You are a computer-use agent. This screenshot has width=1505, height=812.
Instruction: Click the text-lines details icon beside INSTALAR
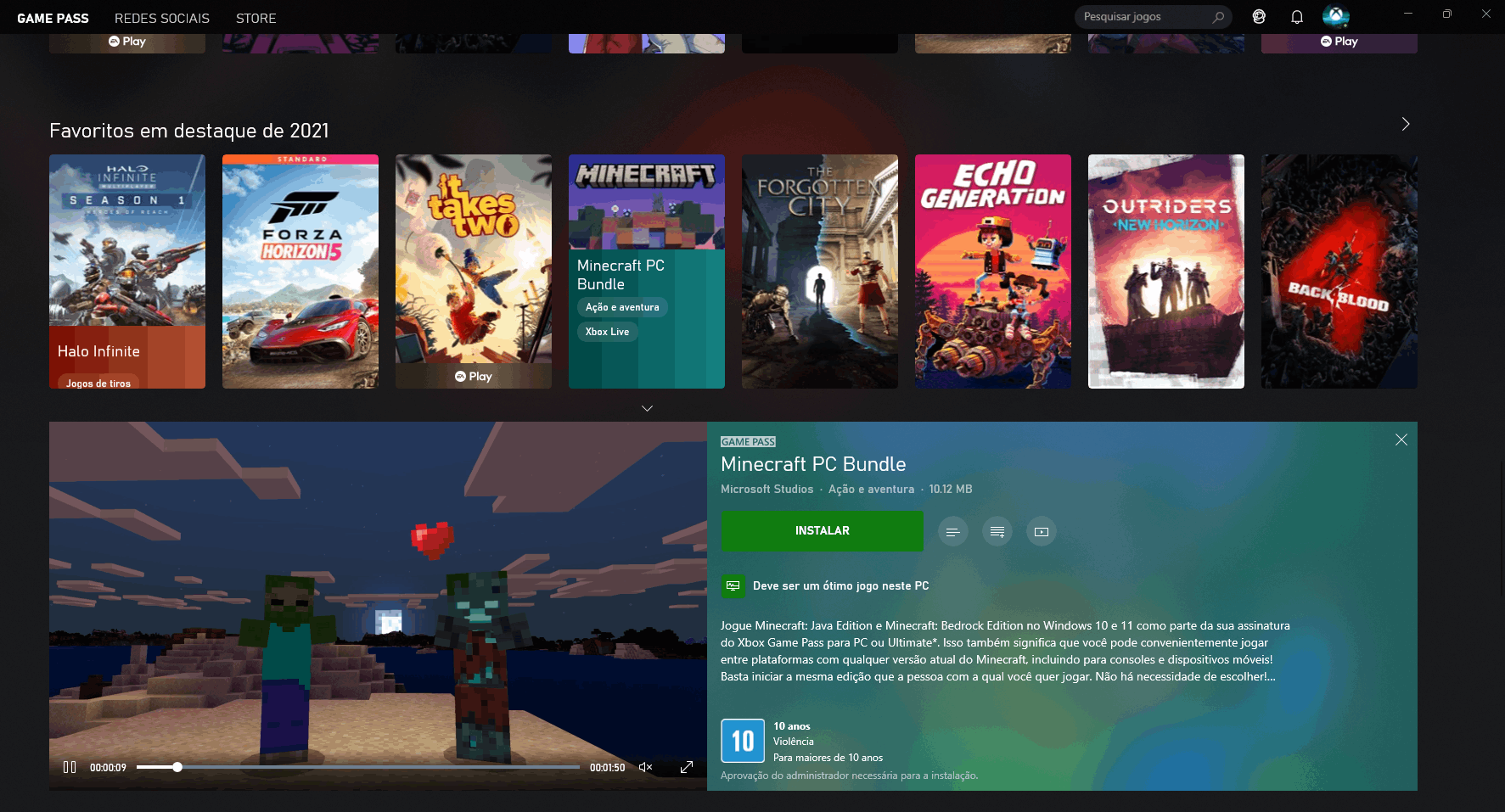[x=953, y=532]
